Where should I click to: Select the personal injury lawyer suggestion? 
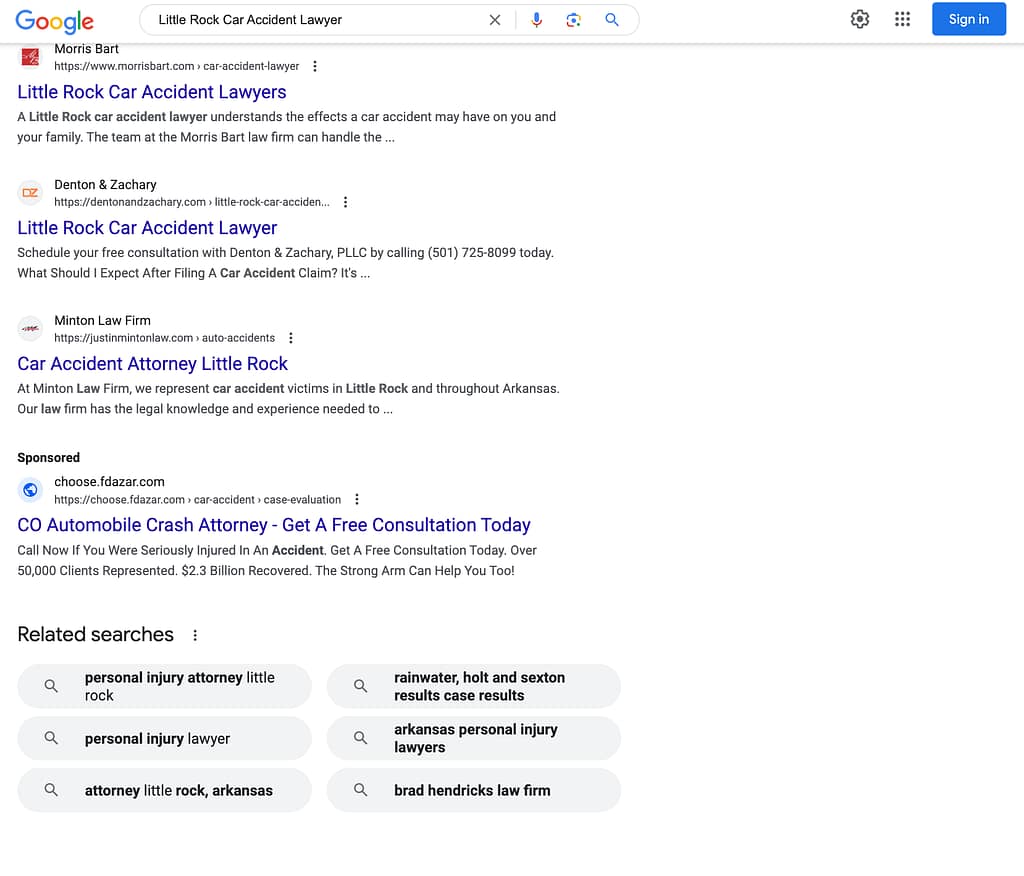coord(165,738)
